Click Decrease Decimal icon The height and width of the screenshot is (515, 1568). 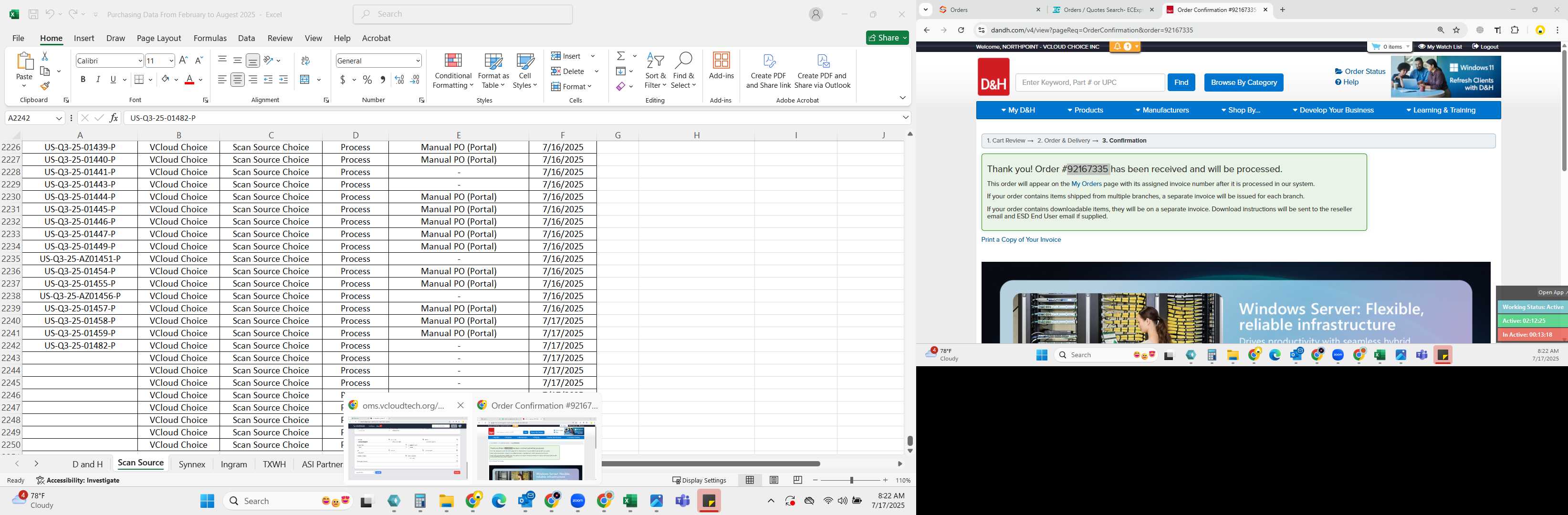[415, 80]
